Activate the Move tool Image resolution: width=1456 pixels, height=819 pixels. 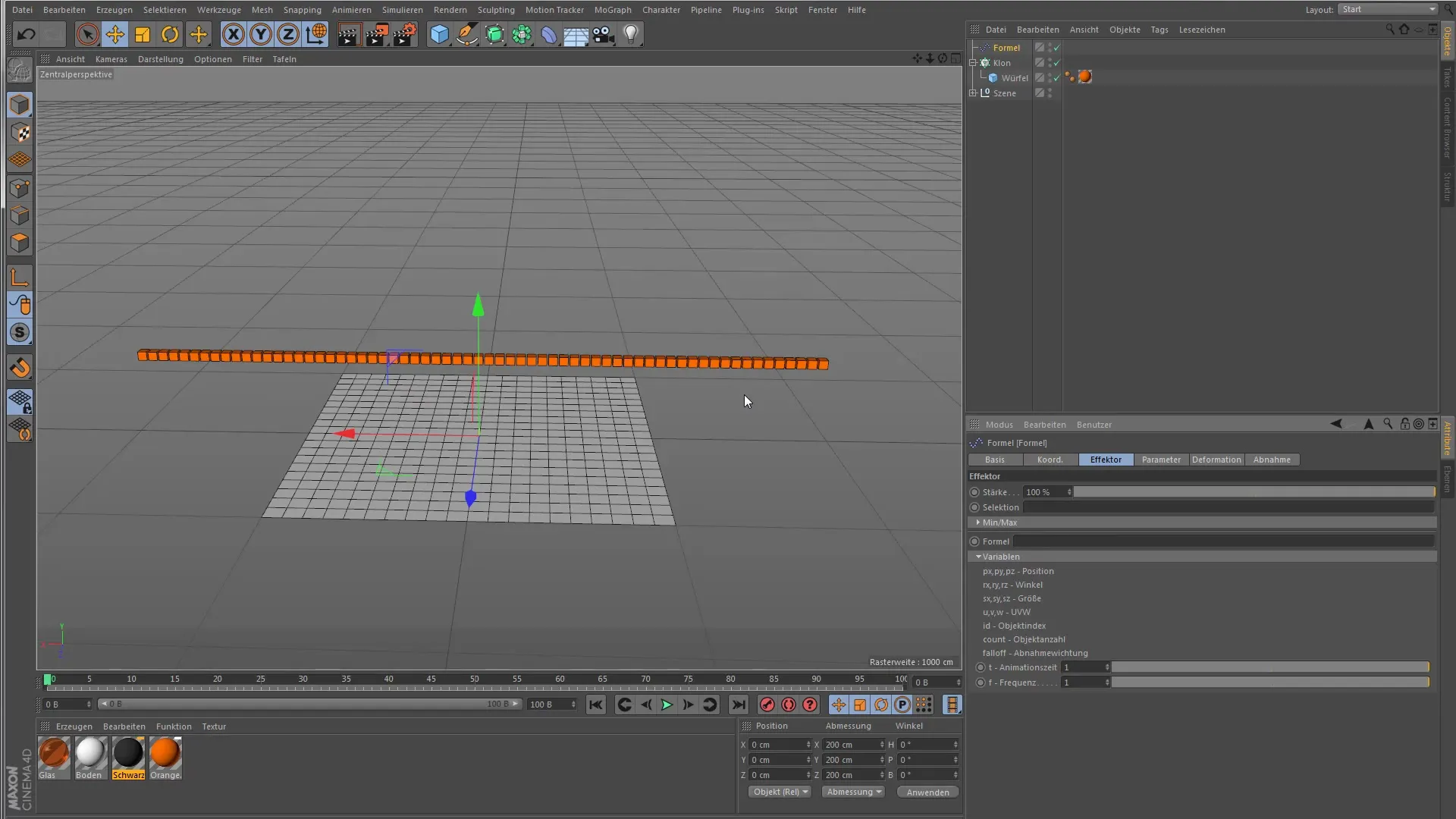point(115,34)
